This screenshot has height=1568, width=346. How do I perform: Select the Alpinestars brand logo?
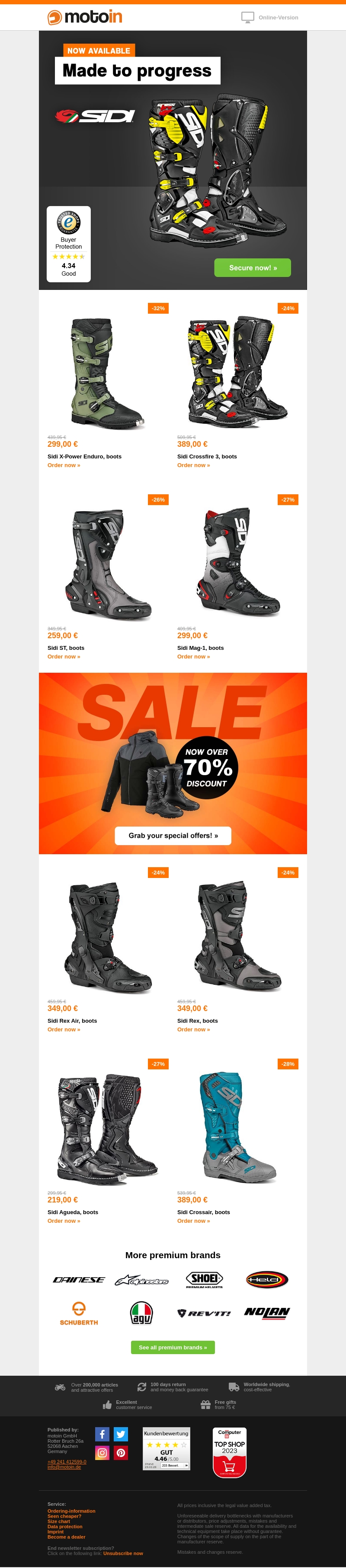[x=142, y=1280]
